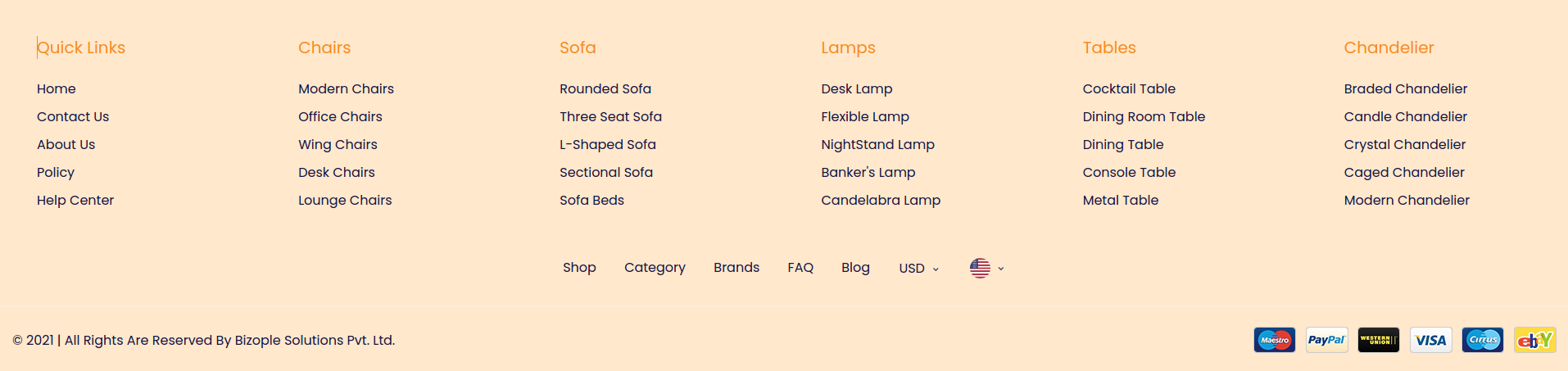Screen dimensions: 1568x371
Task: Select the Office Chairs link
Action: point(340,117)
